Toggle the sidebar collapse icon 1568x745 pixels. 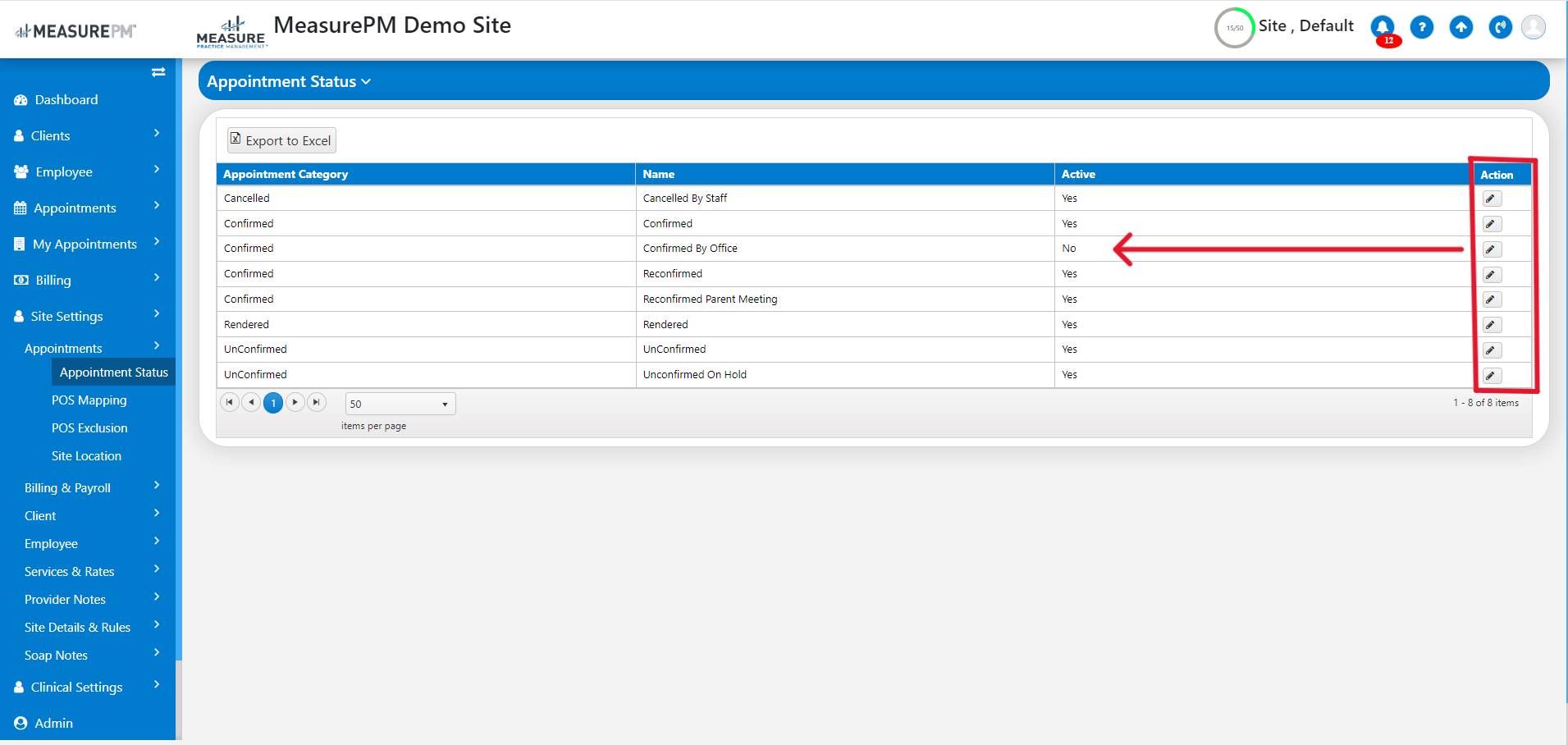[x=158, y=72]
